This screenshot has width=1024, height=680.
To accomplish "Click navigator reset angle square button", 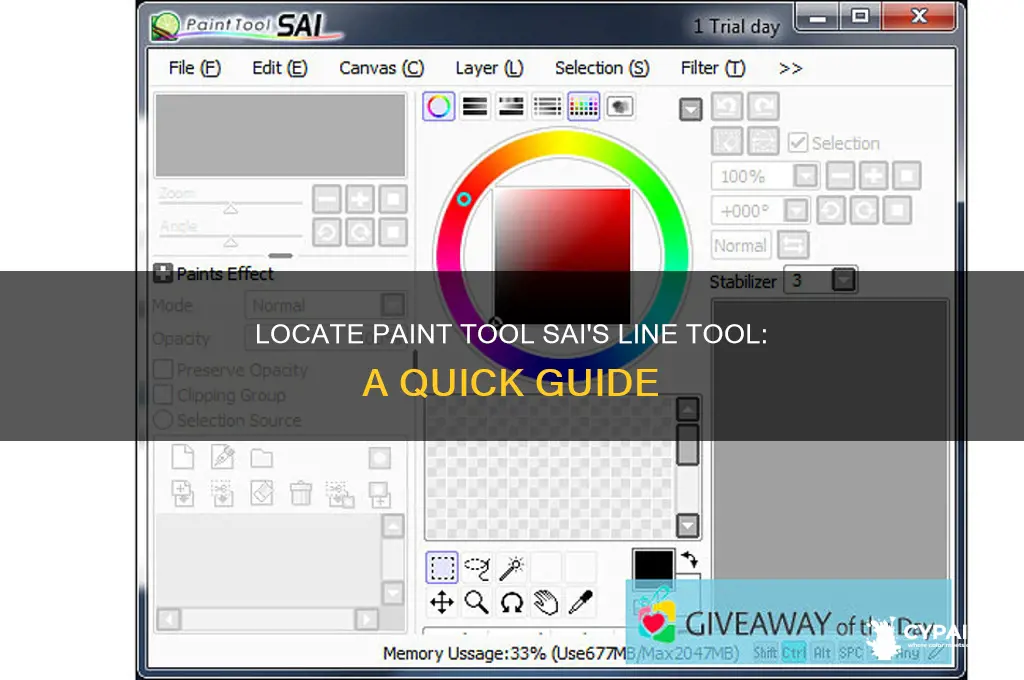I will [x=393, y=232].
